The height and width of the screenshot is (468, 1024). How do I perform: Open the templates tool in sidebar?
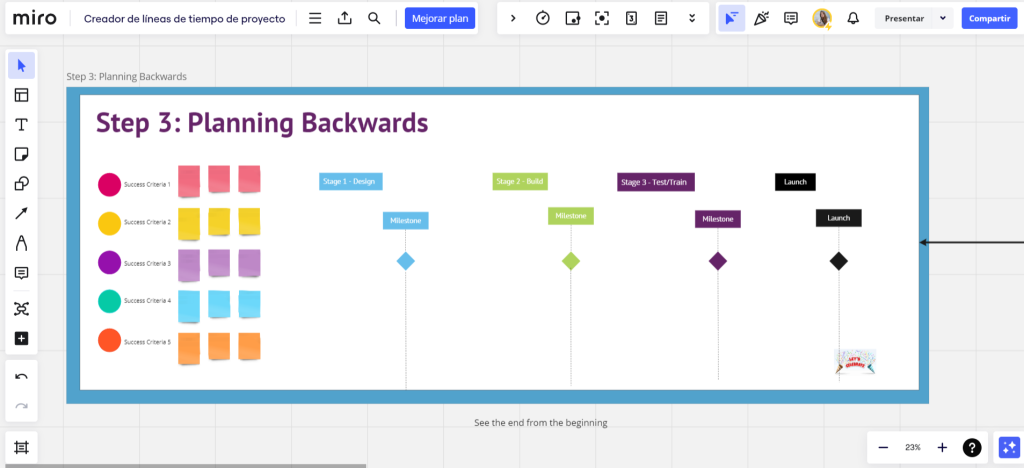[x=21, y=95]
